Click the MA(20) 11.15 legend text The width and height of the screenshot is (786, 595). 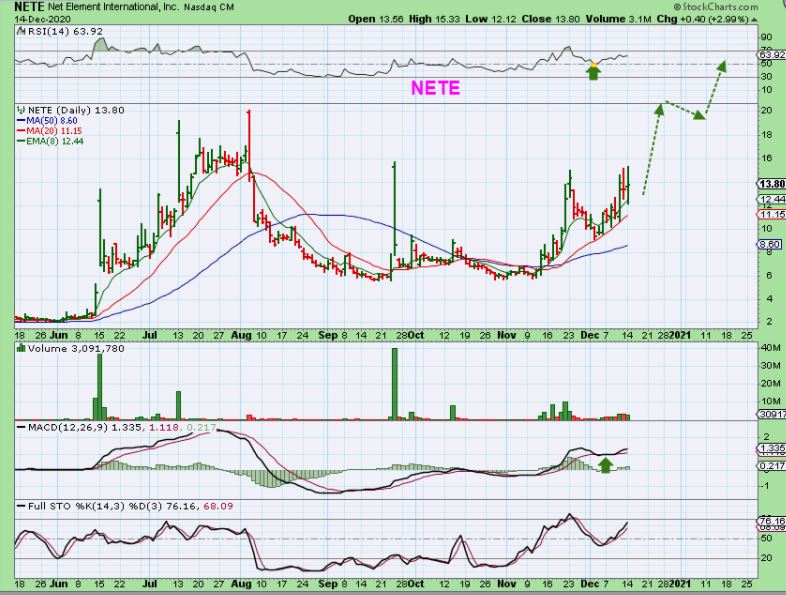(x=54, y=131)
